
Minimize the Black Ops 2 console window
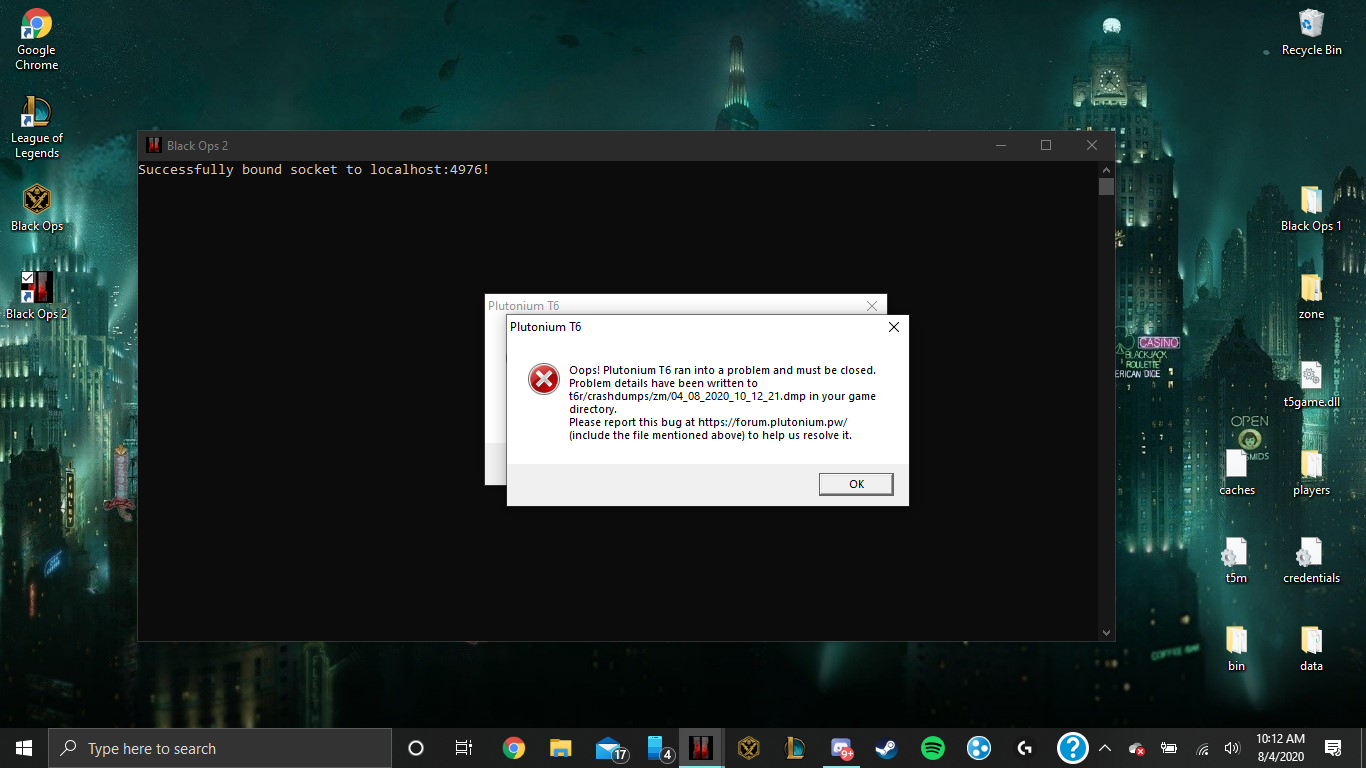pyautogui.click(x=1000, y=145)
